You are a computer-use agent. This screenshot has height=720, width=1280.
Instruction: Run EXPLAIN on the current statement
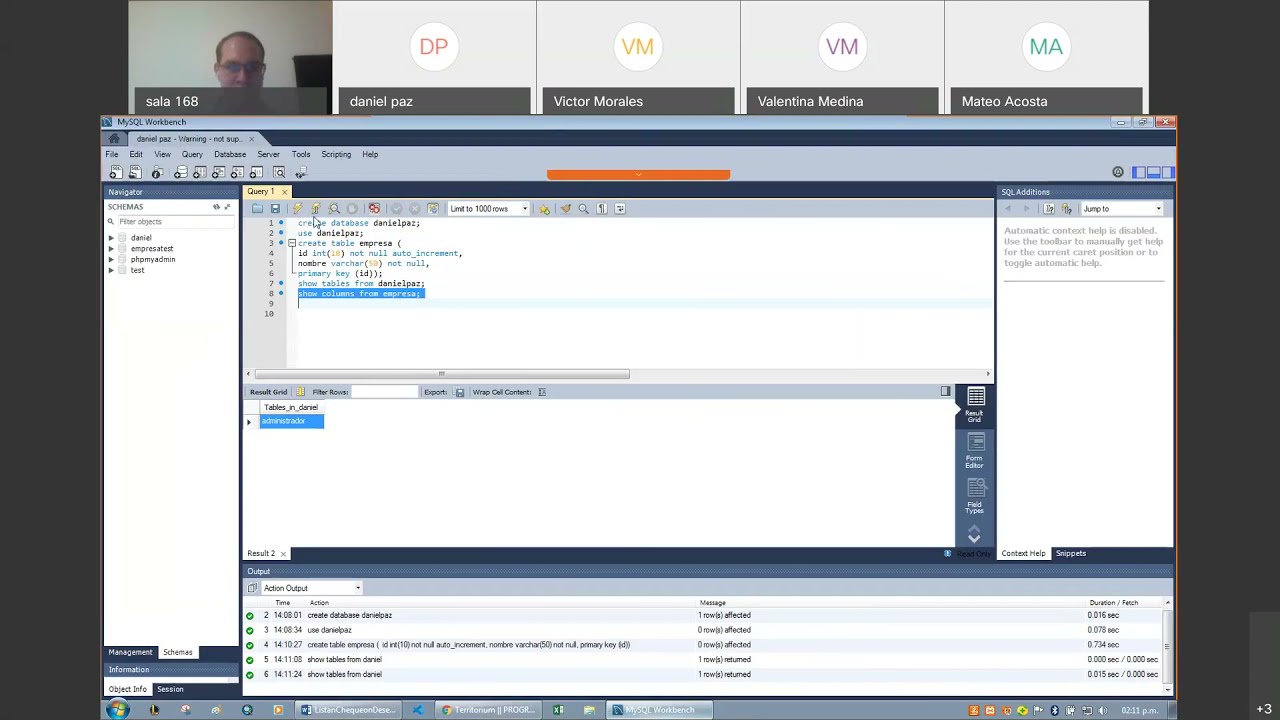point(335,209)
